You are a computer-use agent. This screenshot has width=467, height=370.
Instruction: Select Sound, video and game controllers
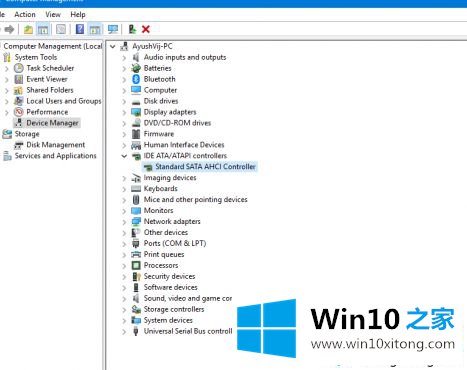(188, 298)
